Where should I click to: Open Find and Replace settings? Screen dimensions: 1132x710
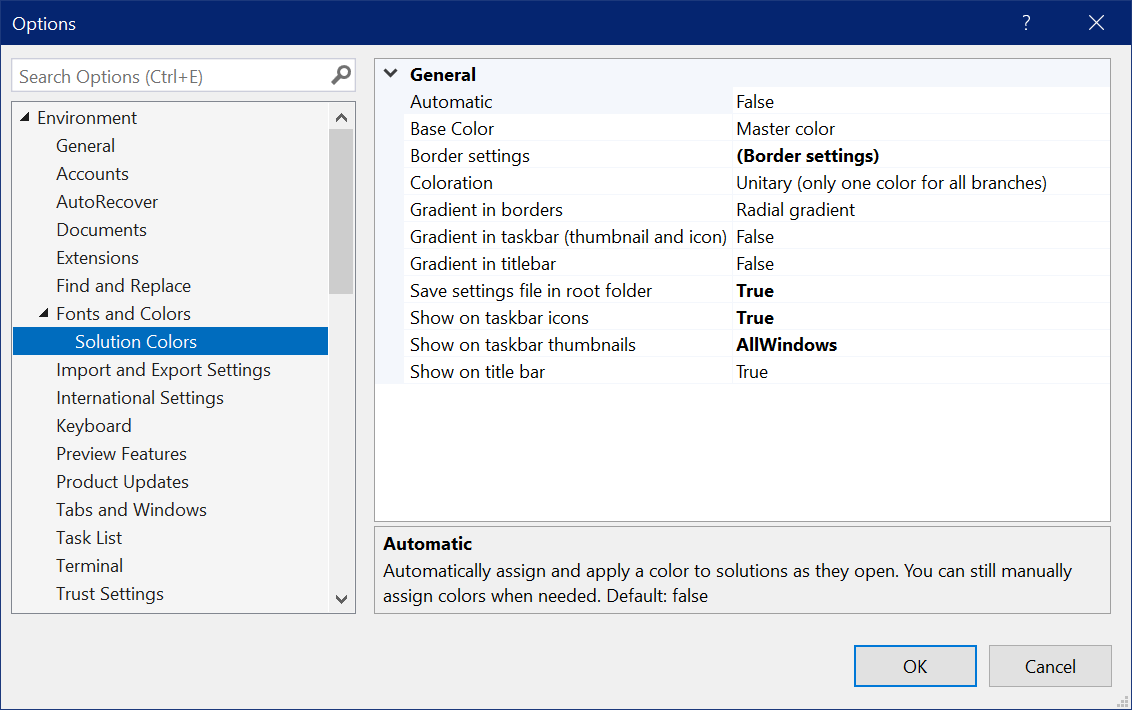coord(123,286)
